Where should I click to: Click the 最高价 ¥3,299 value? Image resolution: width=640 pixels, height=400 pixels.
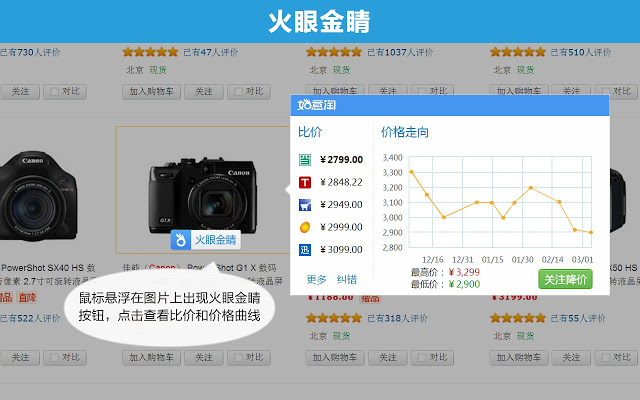coord(464,272)
